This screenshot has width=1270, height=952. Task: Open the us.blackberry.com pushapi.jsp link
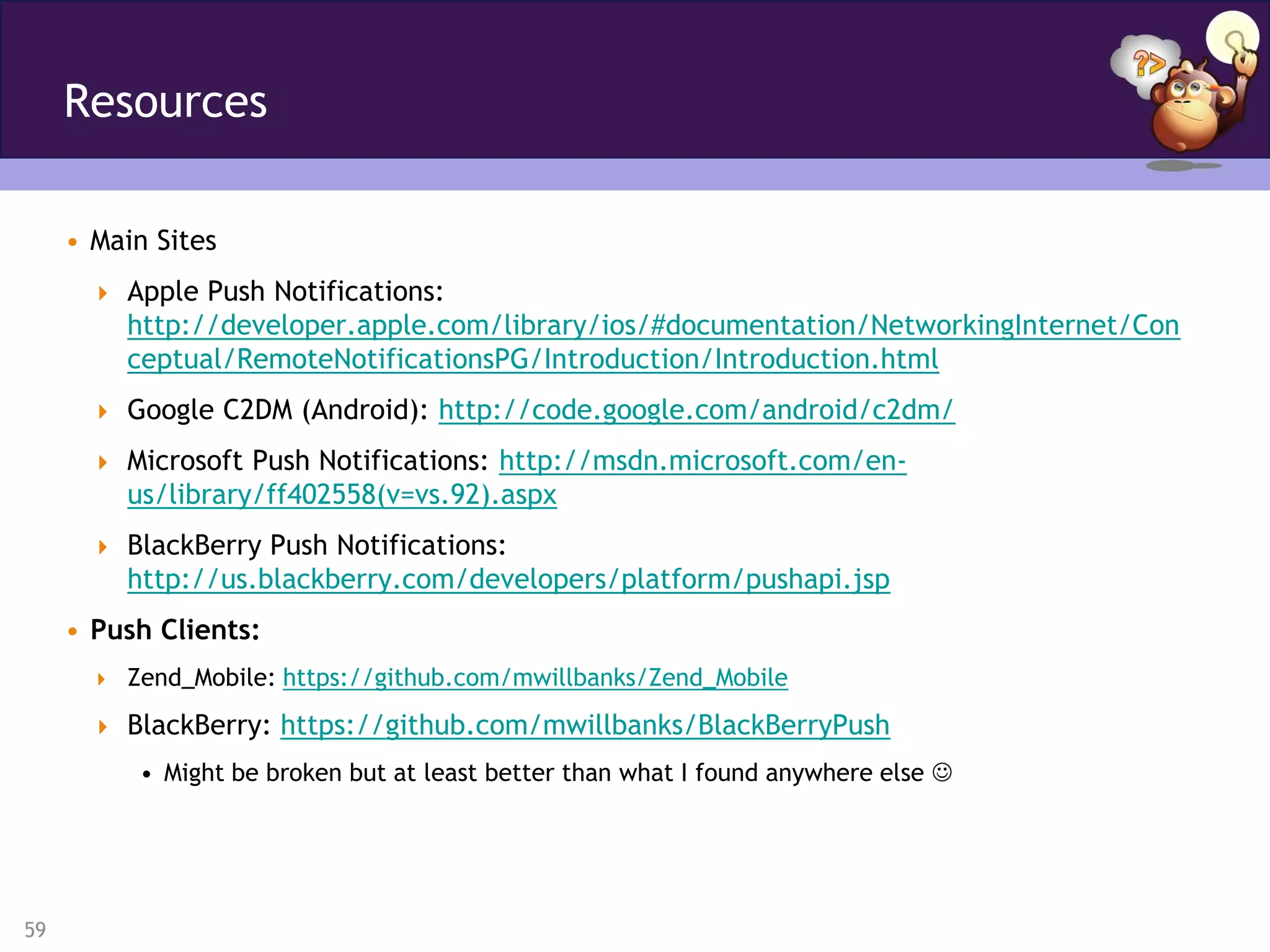[508, 579]
